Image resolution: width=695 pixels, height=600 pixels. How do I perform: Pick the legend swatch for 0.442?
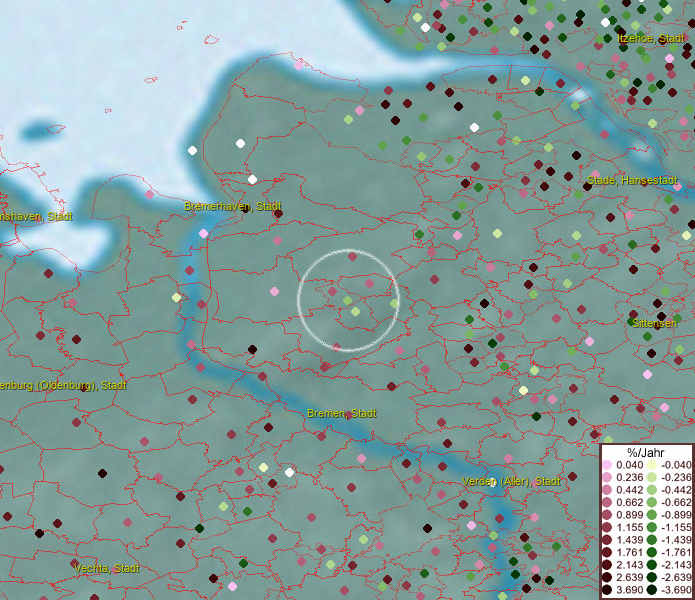pyautogui.click(x=607, y=490)
